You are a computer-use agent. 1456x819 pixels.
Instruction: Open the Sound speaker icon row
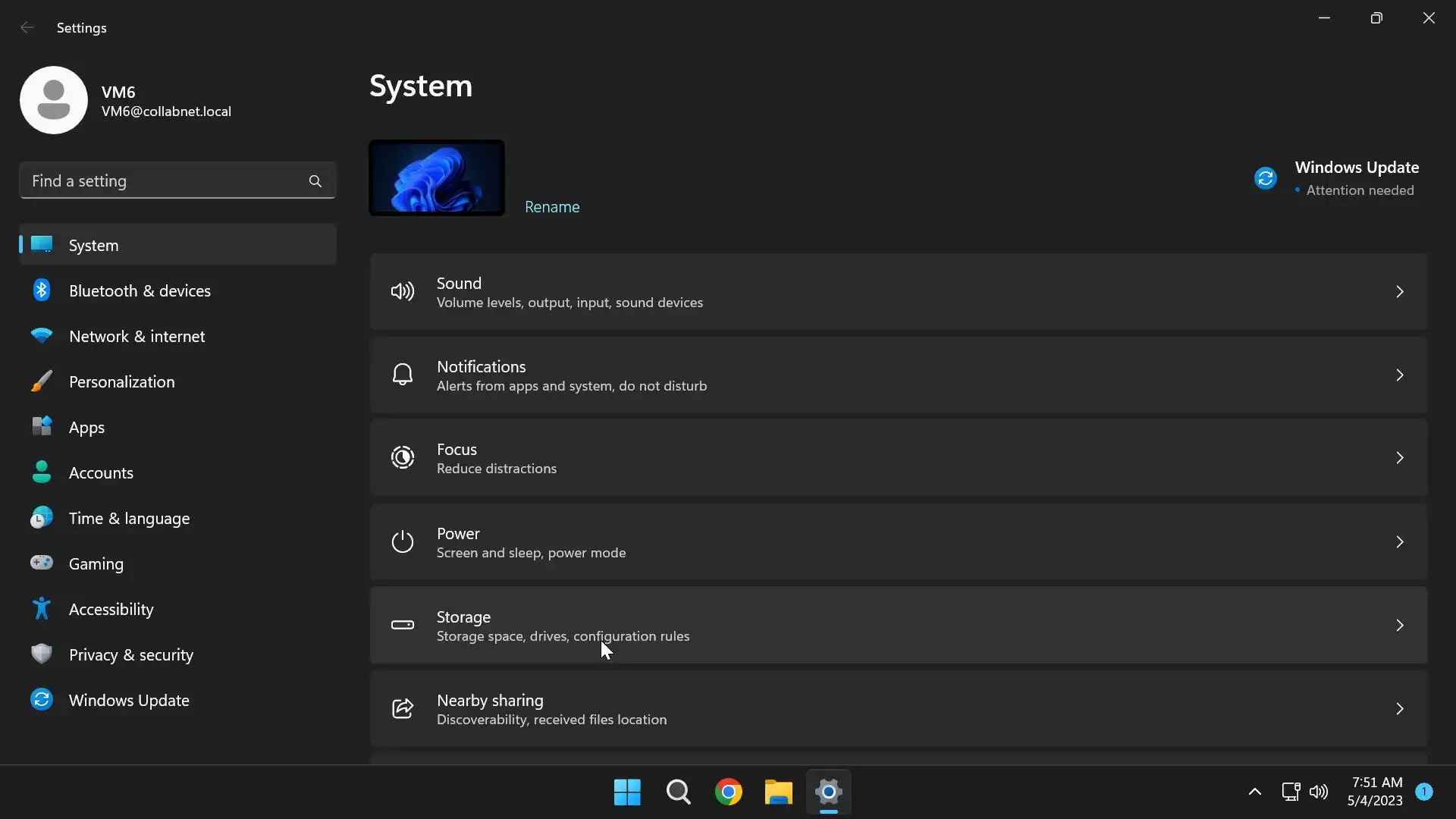[x=402, y=292]
